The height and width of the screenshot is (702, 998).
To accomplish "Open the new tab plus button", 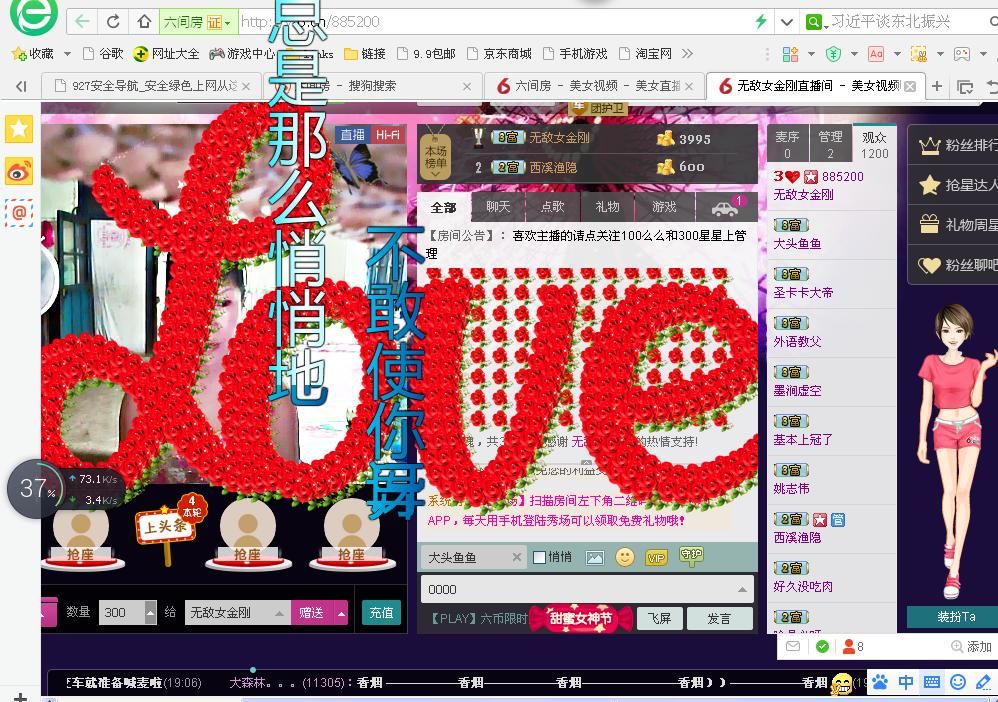I will (937, 86).
